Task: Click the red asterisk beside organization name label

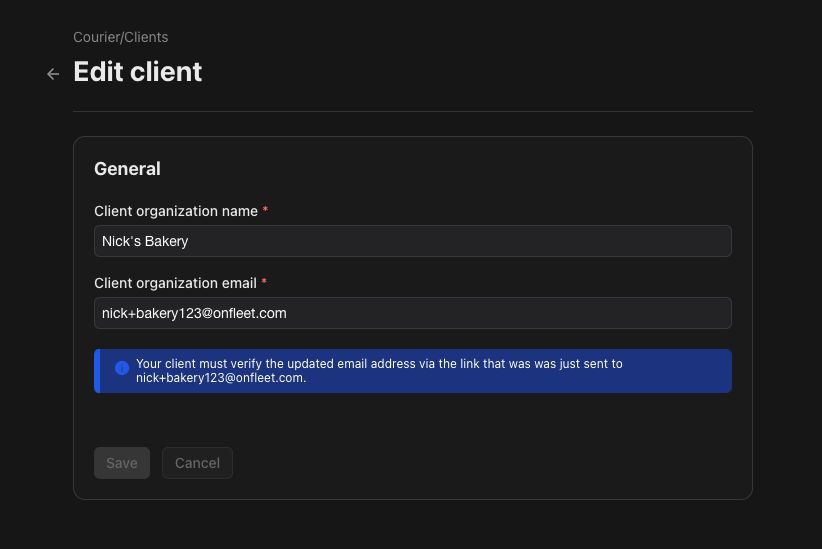Action: pyautogui.click(x=265, y=210)
